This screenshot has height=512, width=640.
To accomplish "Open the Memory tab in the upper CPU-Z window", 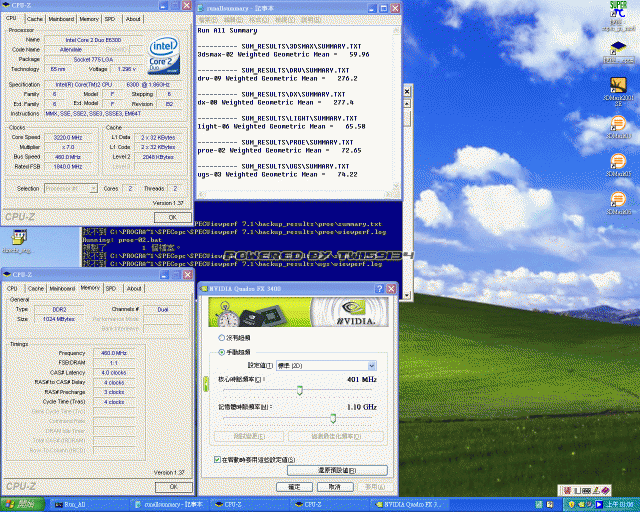I will click(89, 19).
